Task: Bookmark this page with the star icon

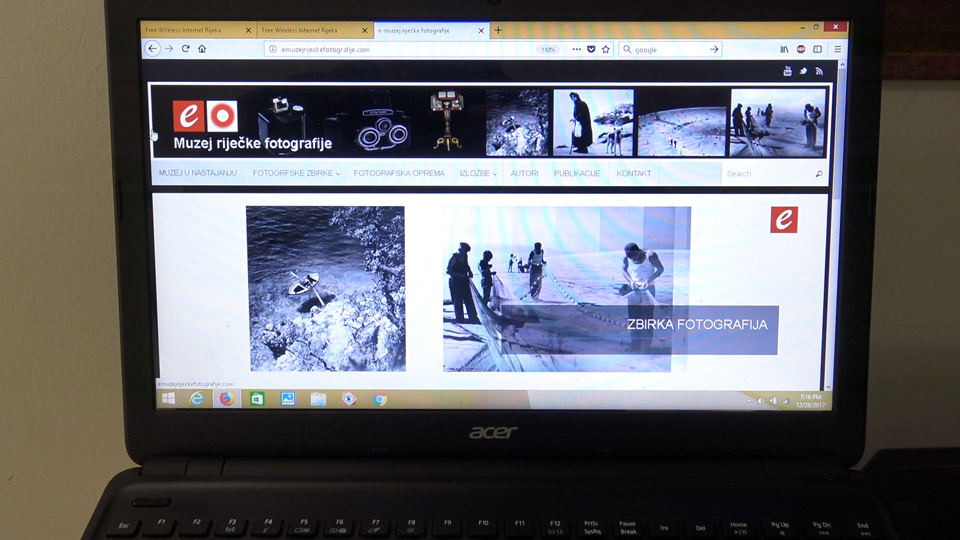Action: coord(606,49)
